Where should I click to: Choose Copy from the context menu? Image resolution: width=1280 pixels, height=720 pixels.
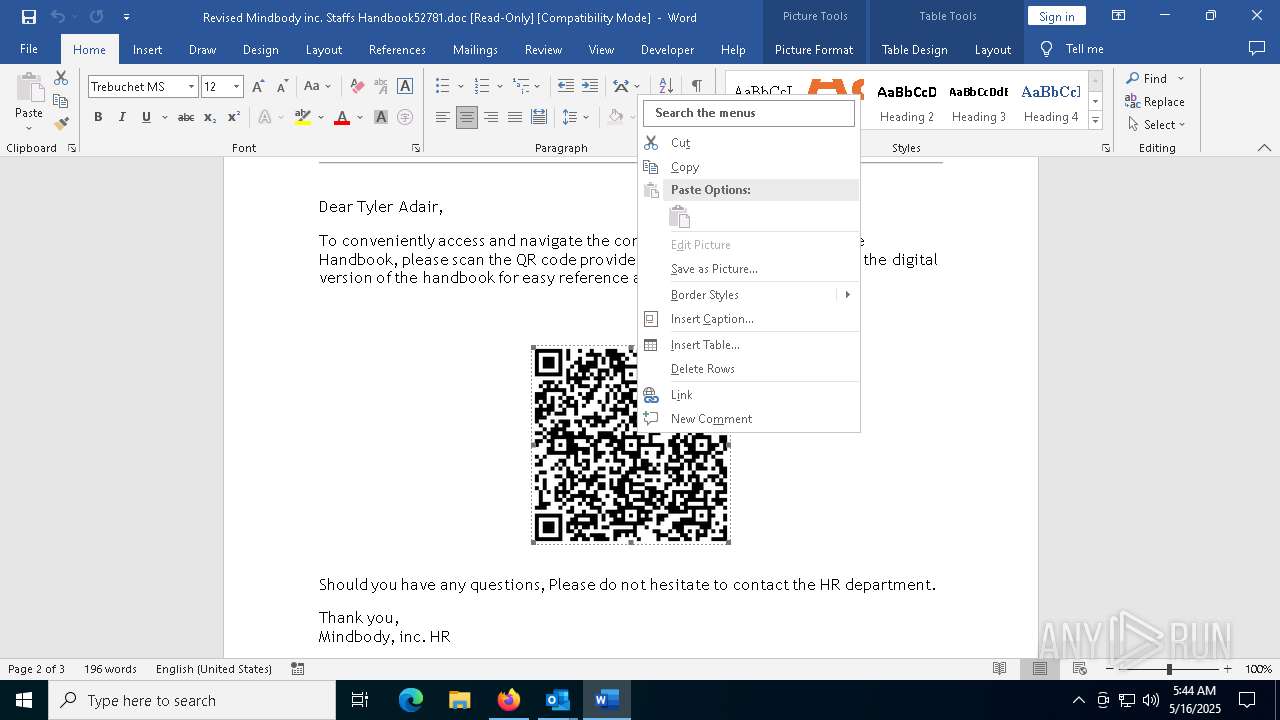(749, 167)
